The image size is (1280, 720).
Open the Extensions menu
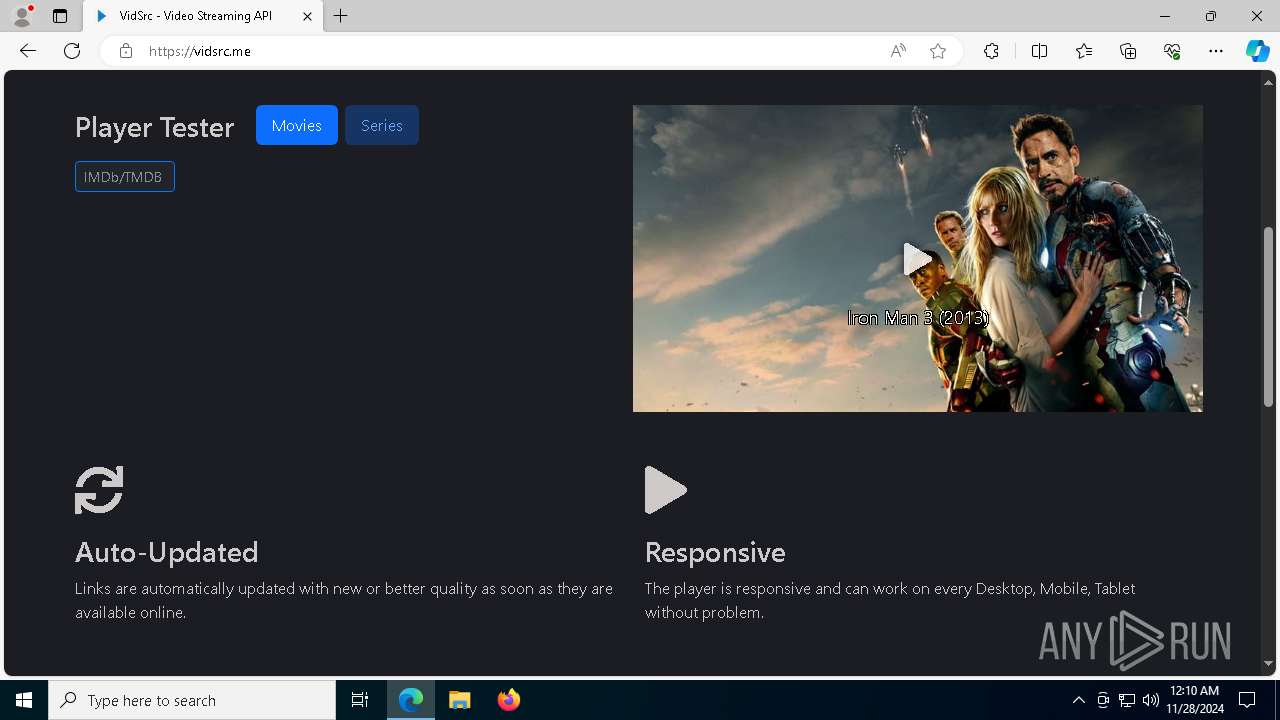pyautogui.click(x=991, y=51)
